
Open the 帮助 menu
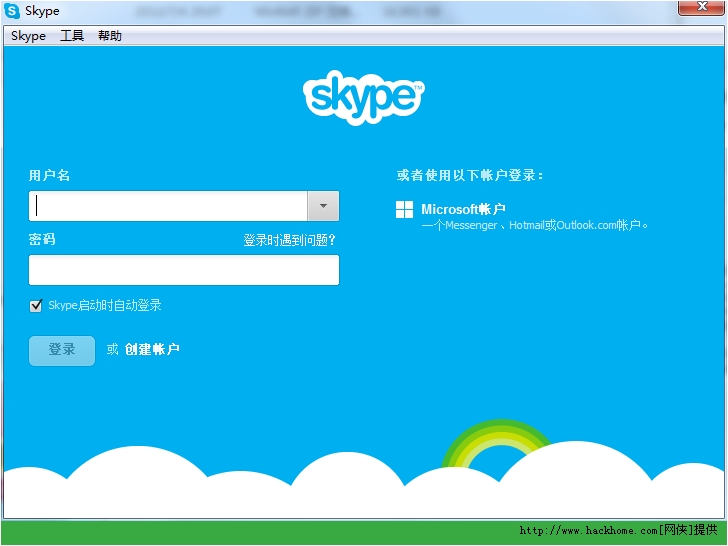click(x=110, y=36)
